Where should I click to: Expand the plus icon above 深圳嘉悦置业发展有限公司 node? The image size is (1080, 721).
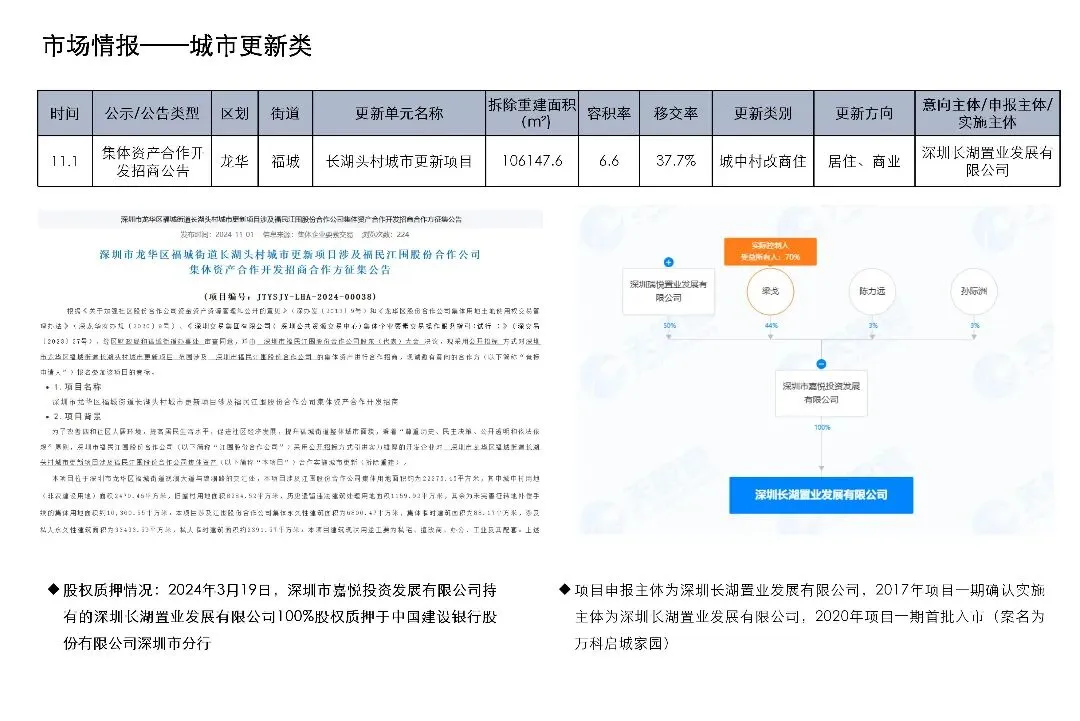coord(668,262)
